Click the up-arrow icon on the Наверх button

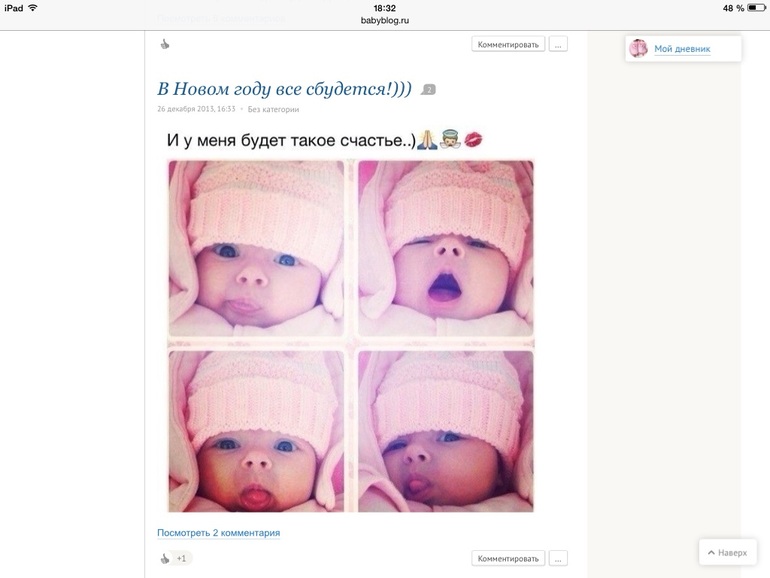pyautogui.click(x=711, y=552)
